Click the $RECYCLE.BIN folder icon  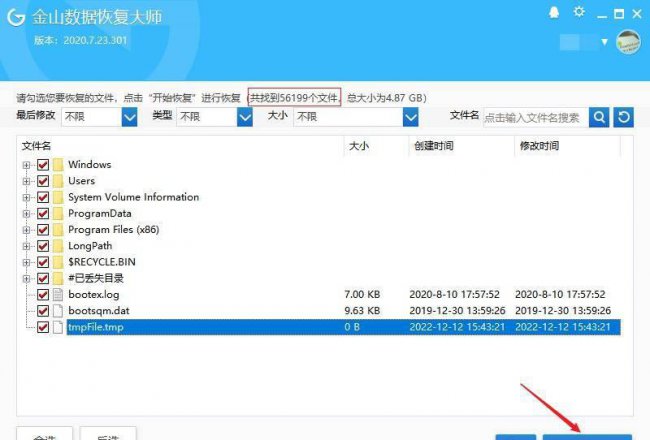point(58,262)
